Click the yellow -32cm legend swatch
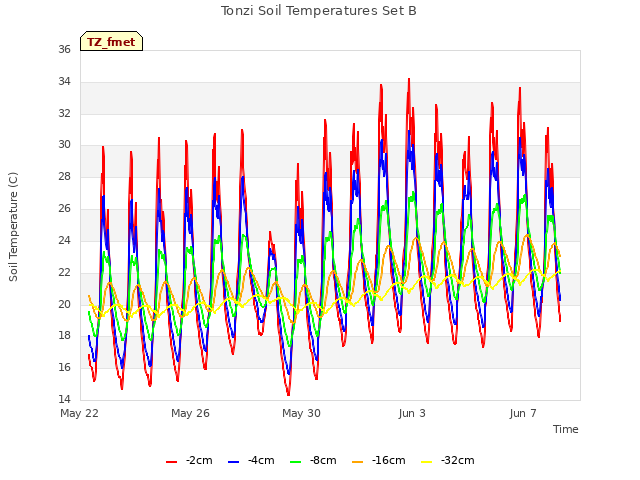 point(427,462)
